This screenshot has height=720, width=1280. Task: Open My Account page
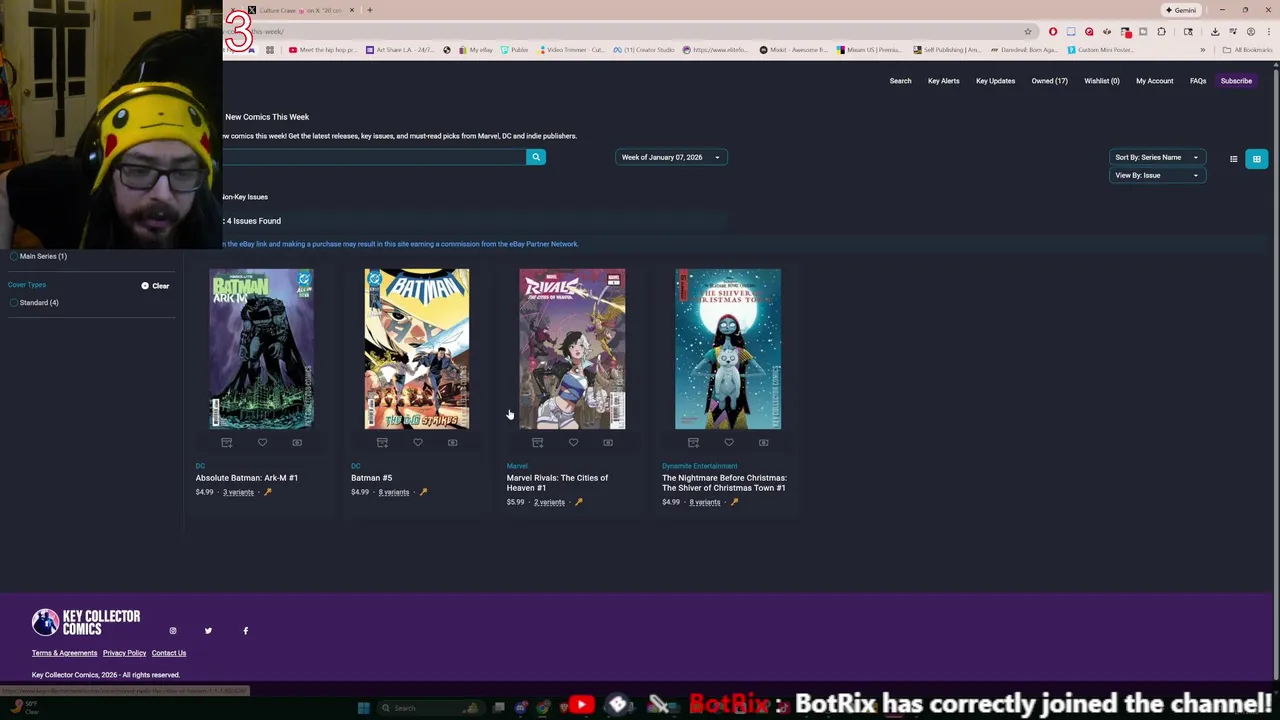click(1154, 81)
